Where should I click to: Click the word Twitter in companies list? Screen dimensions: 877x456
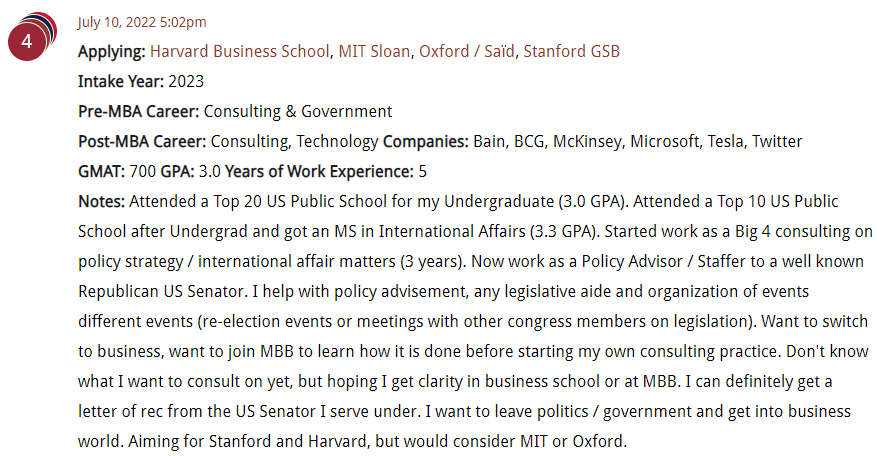777,142
